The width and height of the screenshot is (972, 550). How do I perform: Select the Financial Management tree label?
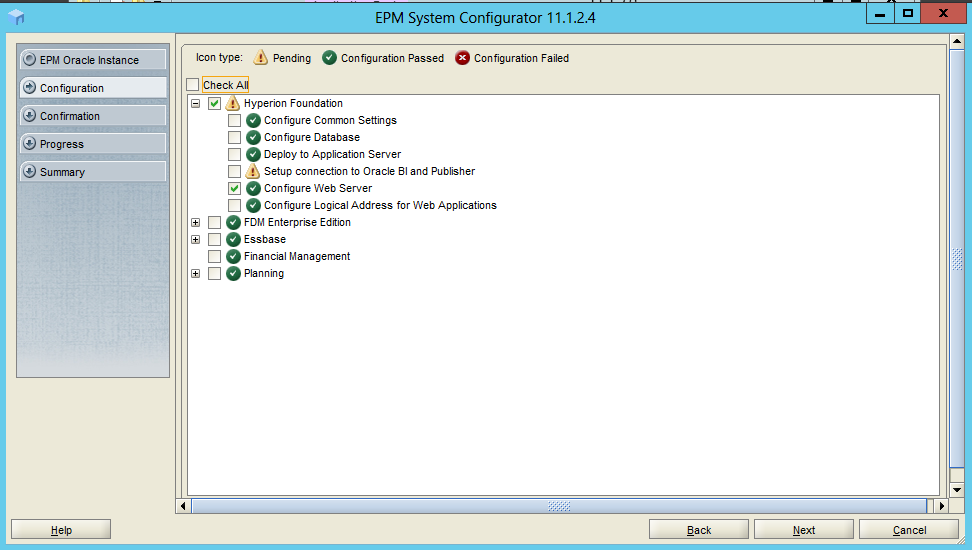pos(297,256)
